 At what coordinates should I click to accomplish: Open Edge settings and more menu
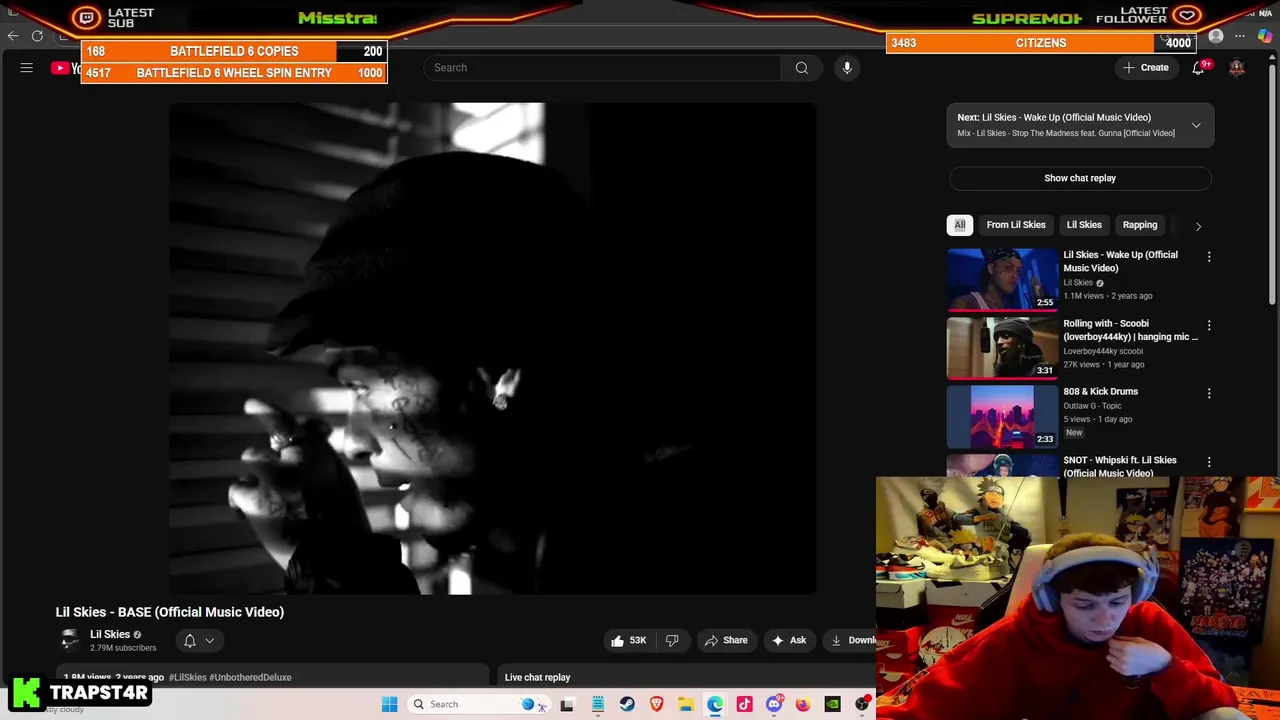coord(1240,37)
